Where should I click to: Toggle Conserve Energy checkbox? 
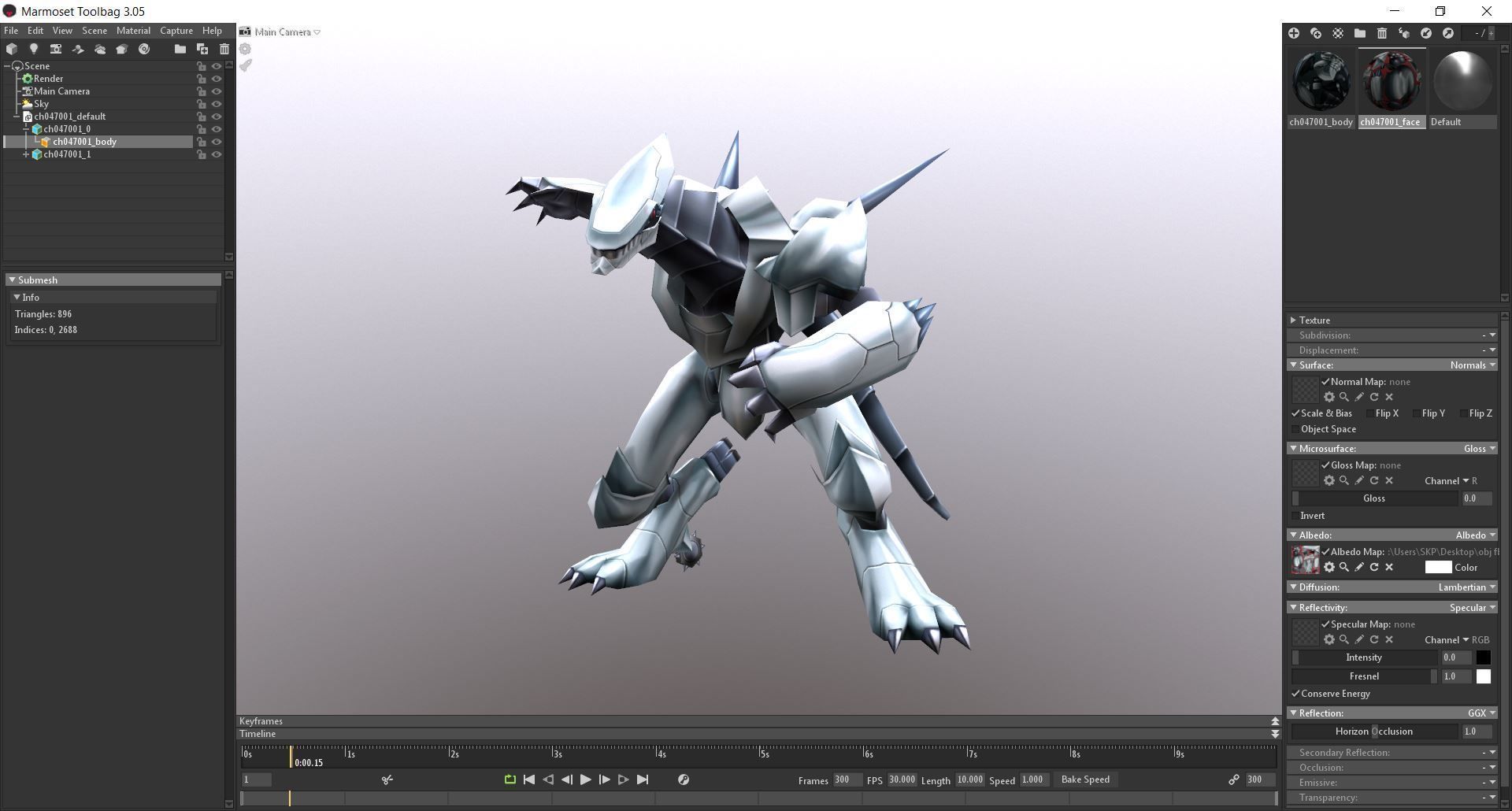click(x=1295, y=694)
